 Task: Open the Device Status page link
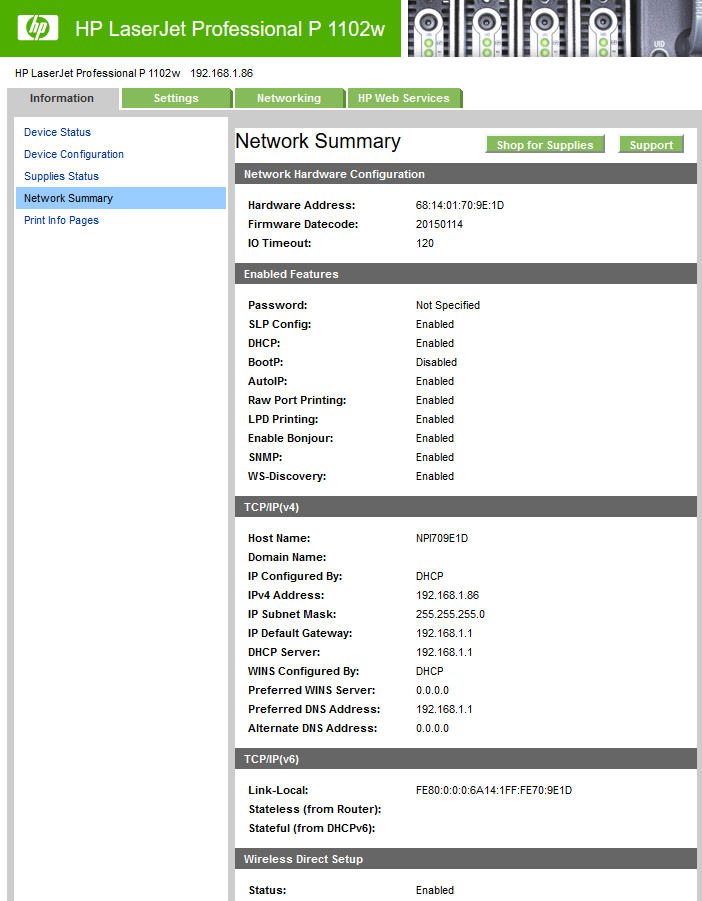pos(57,132)
